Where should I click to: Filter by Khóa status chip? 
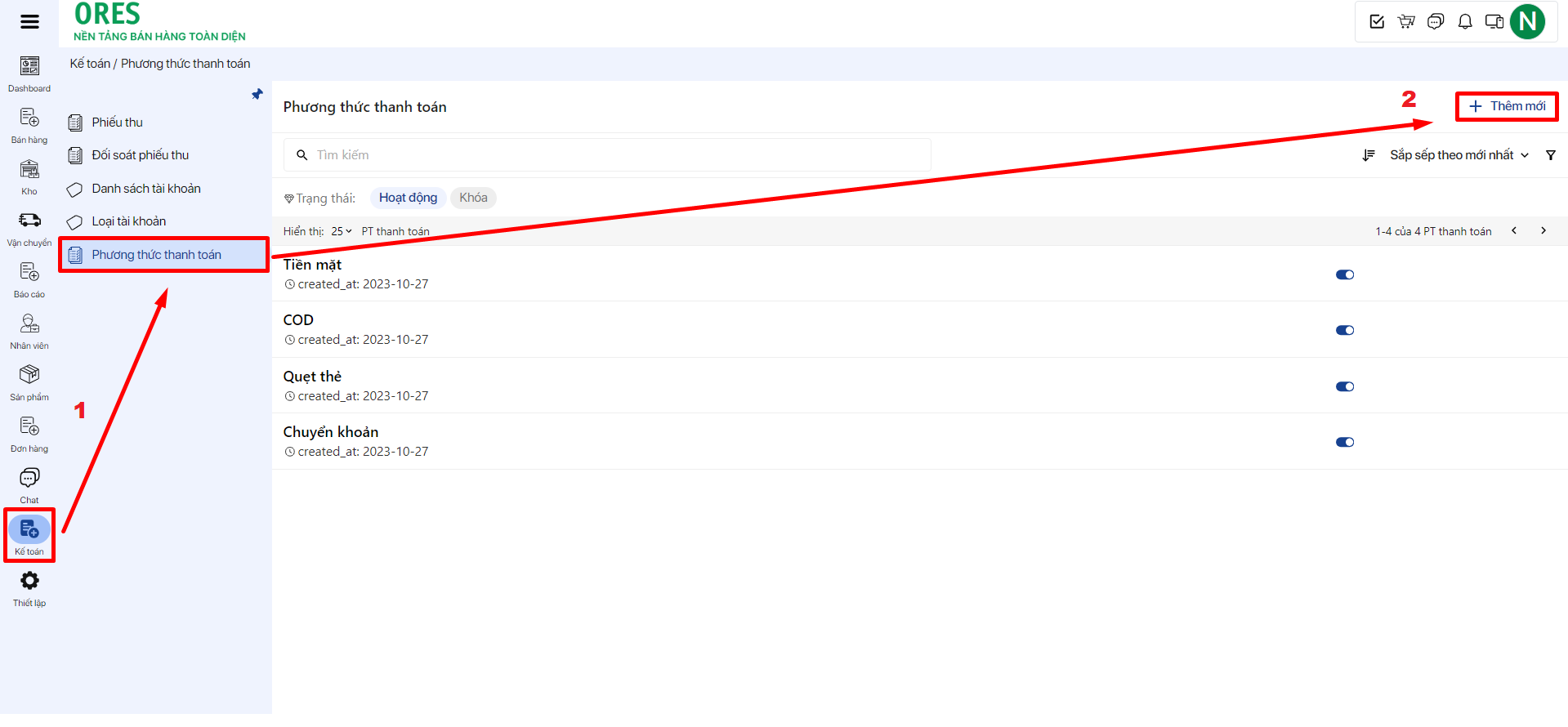(x=473, y=198)
